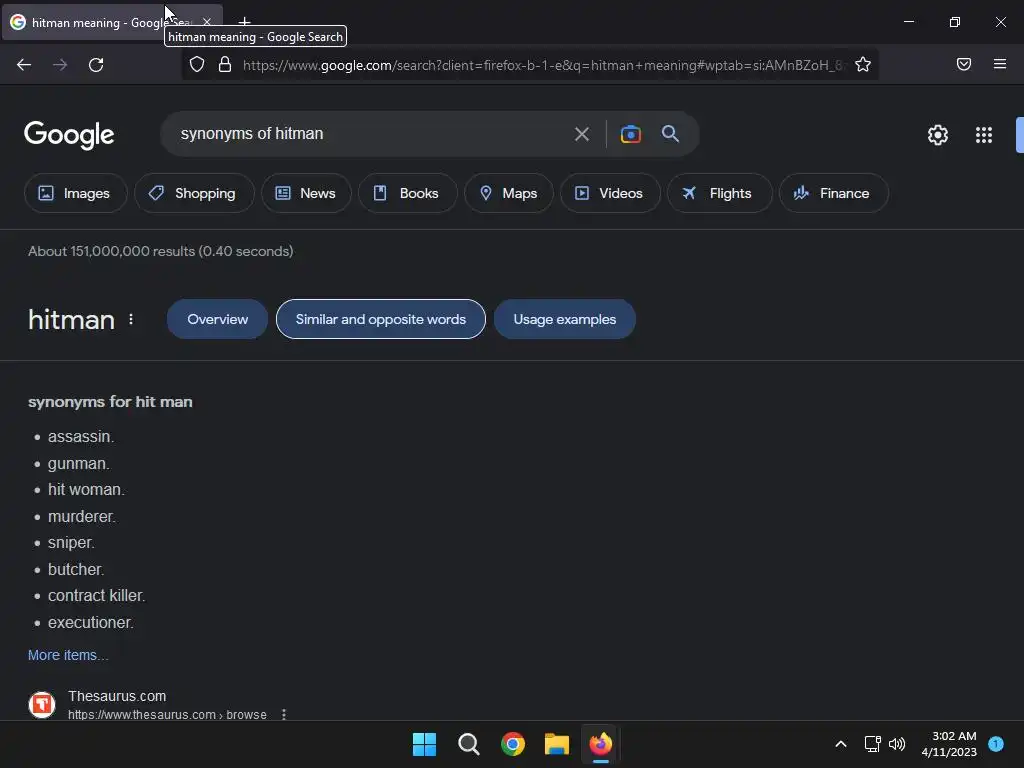Click the Thesaurus.com site favicon
Screen dimensions: 1024x768
(x=42, y=705)
